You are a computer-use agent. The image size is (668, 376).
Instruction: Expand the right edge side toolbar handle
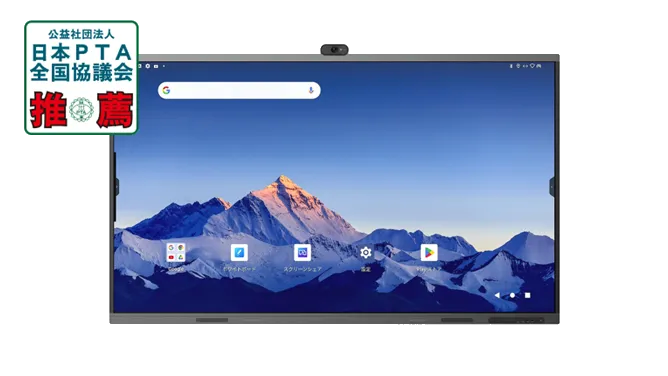pos(551,187)
